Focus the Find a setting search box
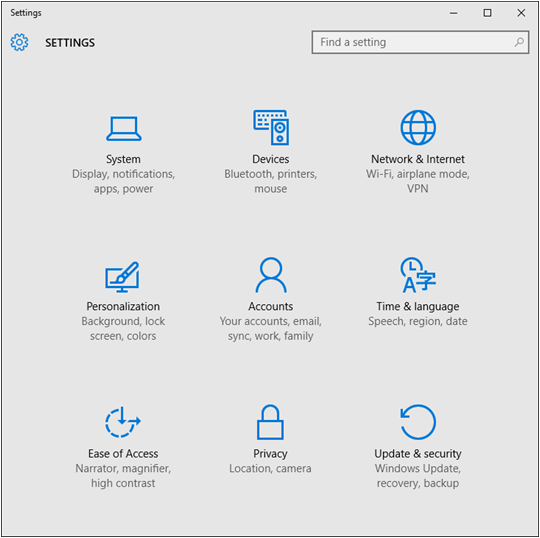Viewport: 540px width, 538px height. click(420, 42)
